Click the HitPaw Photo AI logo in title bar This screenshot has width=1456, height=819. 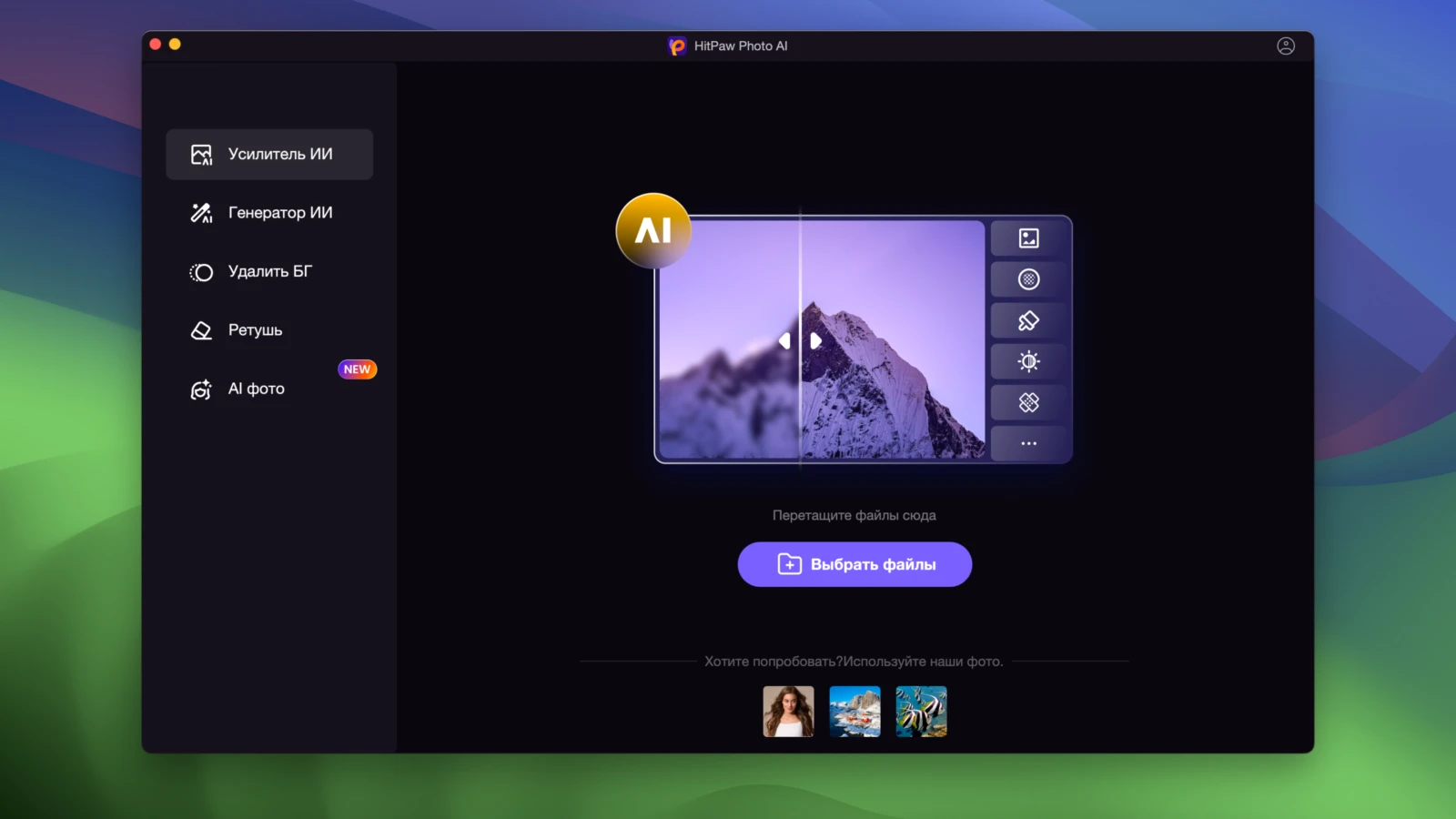click(677, 46)
